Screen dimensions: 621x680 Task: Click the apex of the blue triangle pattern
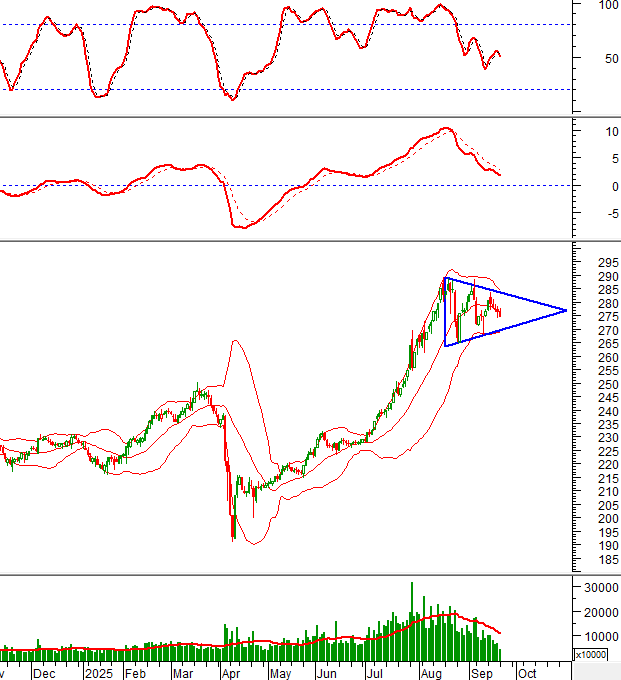[567, 310]
